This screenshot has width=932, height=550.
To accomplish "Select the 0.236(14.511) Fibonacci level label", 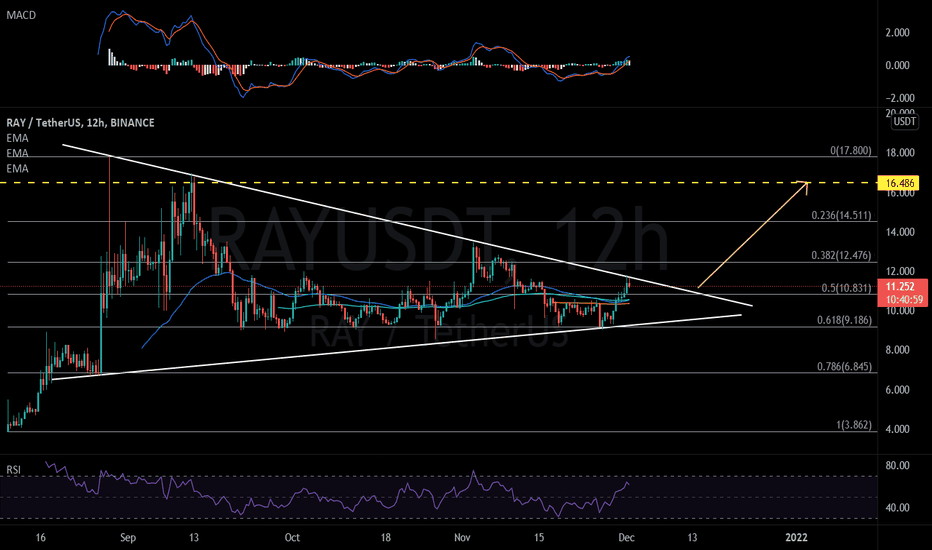I will pyautogui.click(x=842, y=215).
